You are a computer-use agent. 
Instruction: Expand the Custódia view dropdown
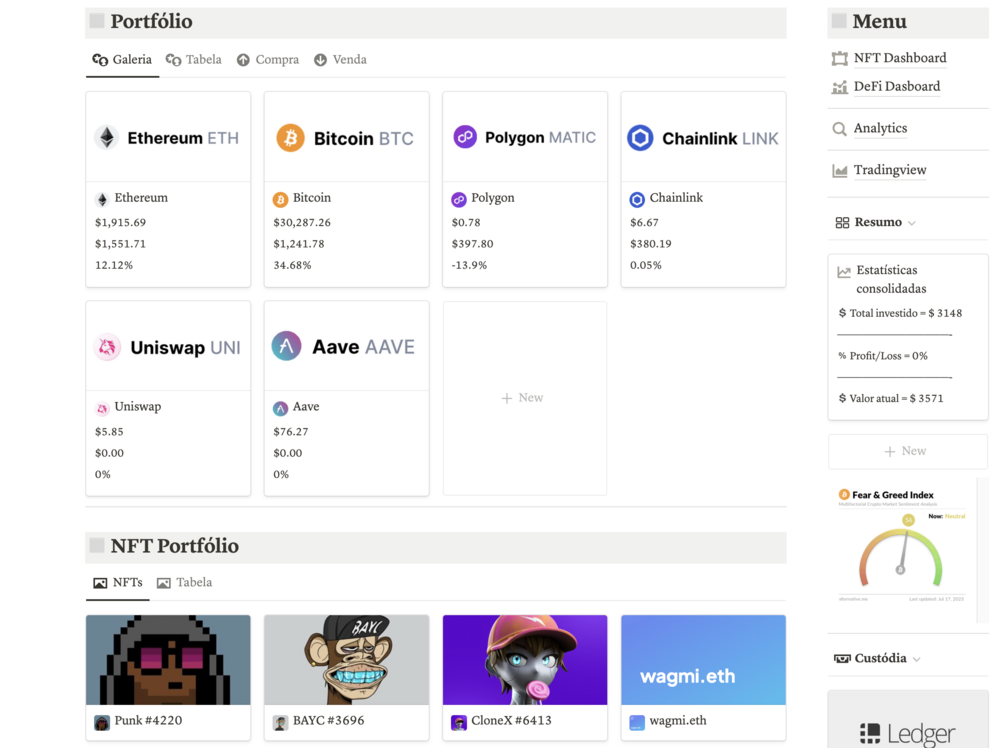tap(917, 659)
